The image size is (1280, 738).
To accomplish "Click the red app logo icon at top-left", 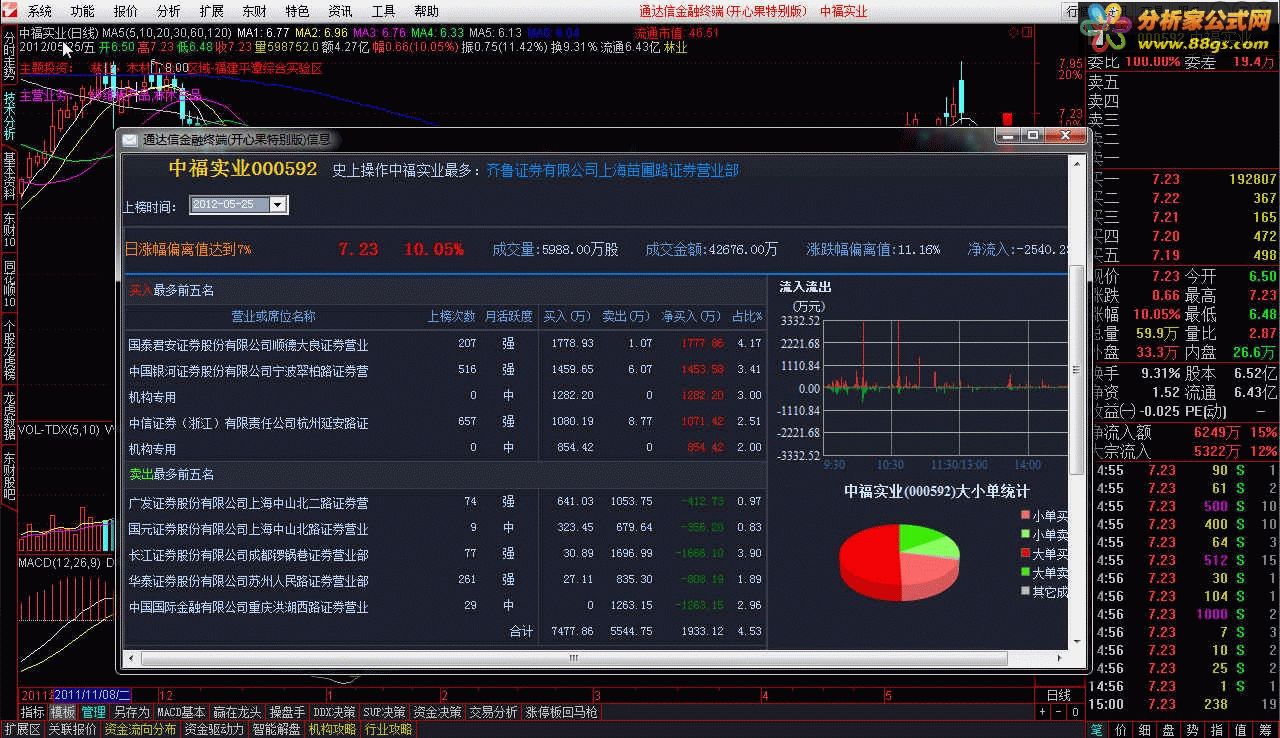I will [10, 11].
